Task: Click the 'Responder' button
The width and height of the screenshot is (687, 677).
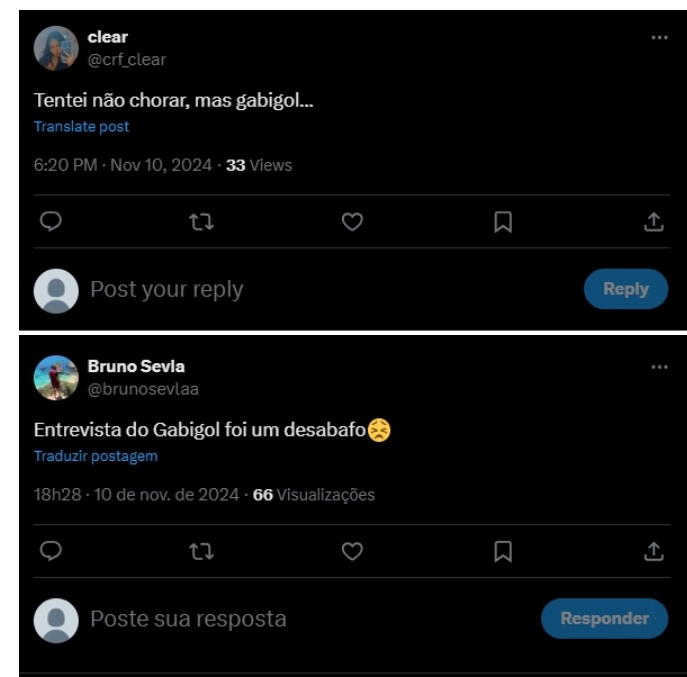Action: pyautogui.click(x=604, y=618)
